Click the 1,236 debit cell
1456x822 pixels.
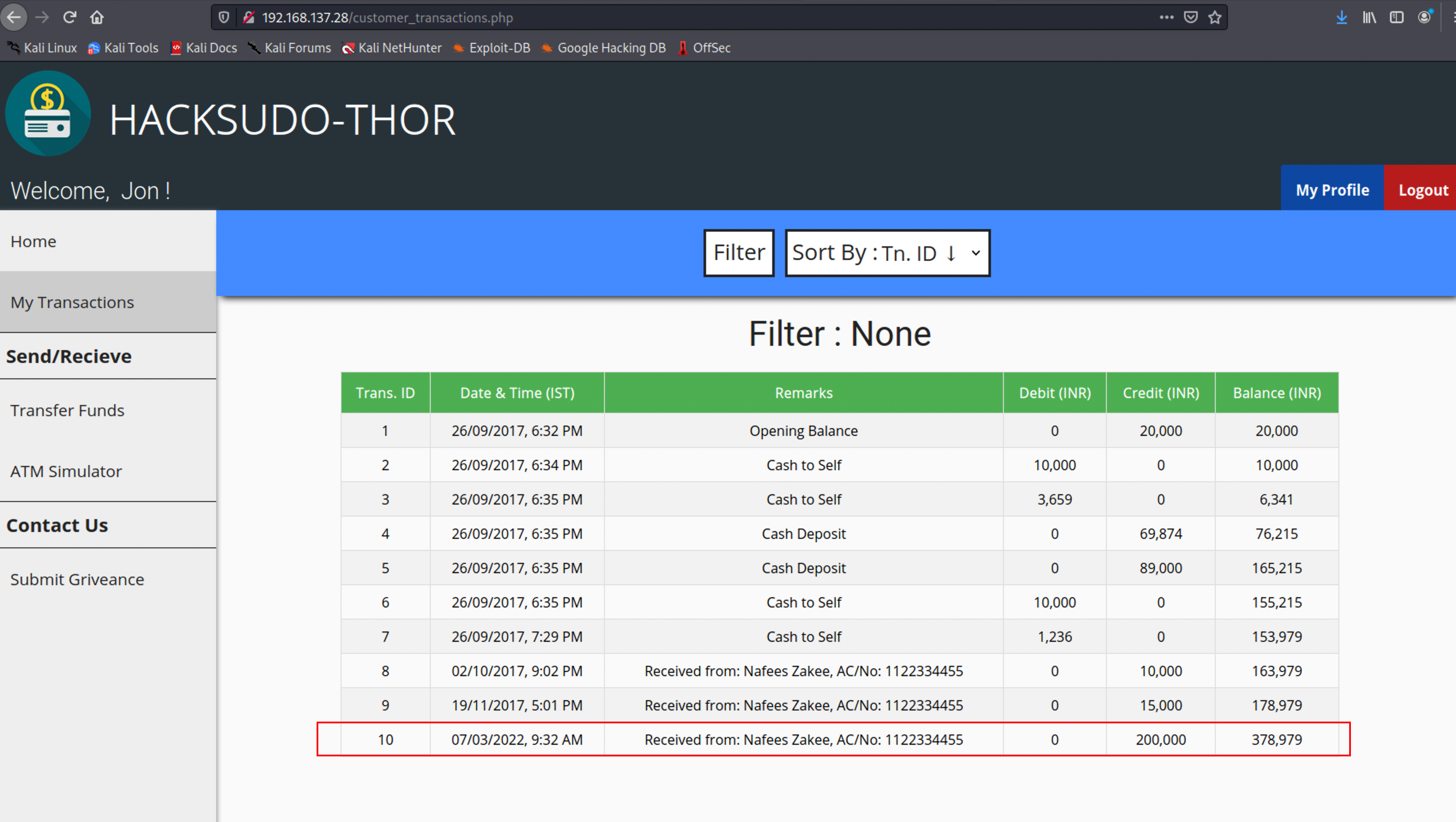[x=1055, y=637]
